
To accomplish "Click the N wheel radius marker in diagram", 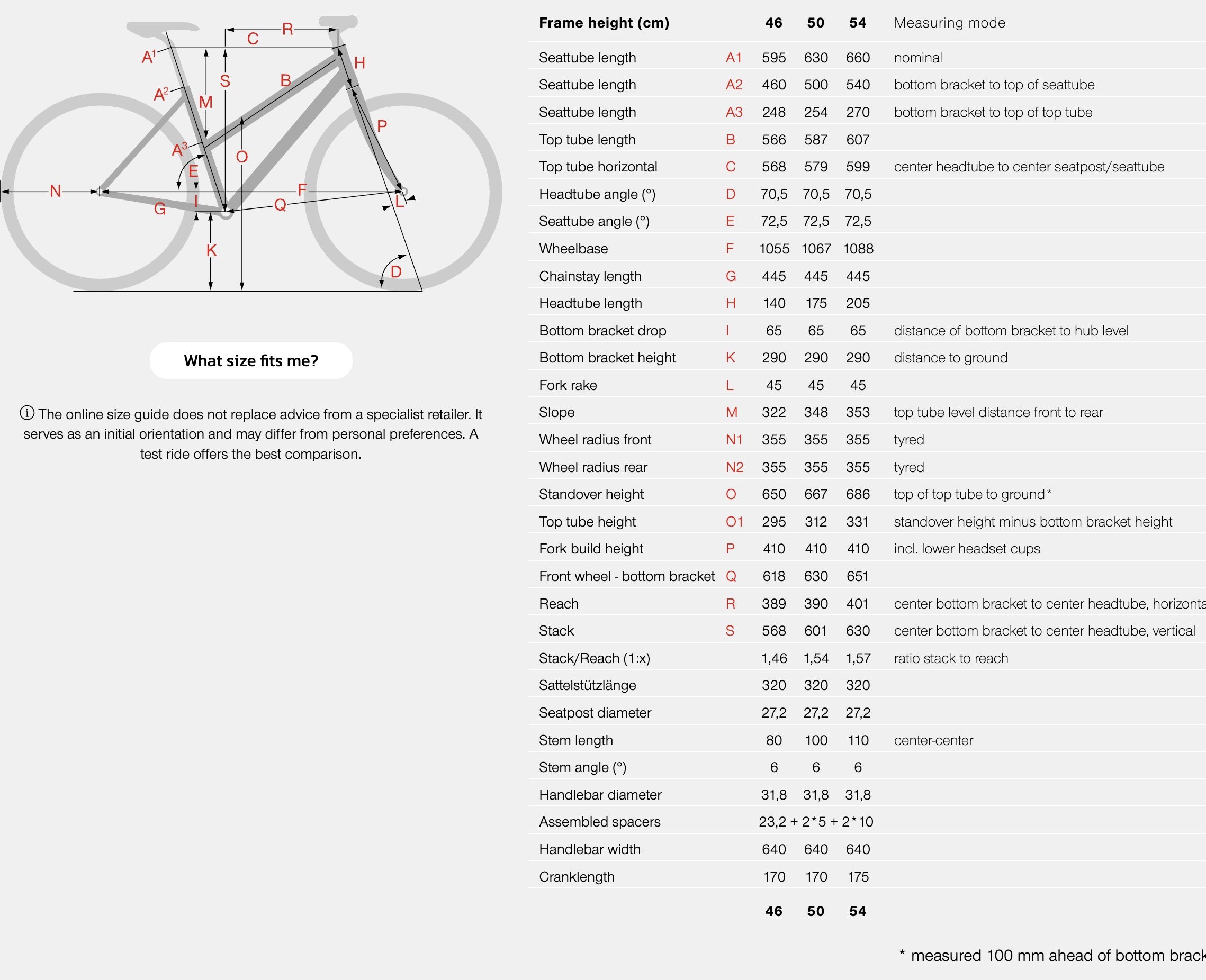I will tap(56, 191).
